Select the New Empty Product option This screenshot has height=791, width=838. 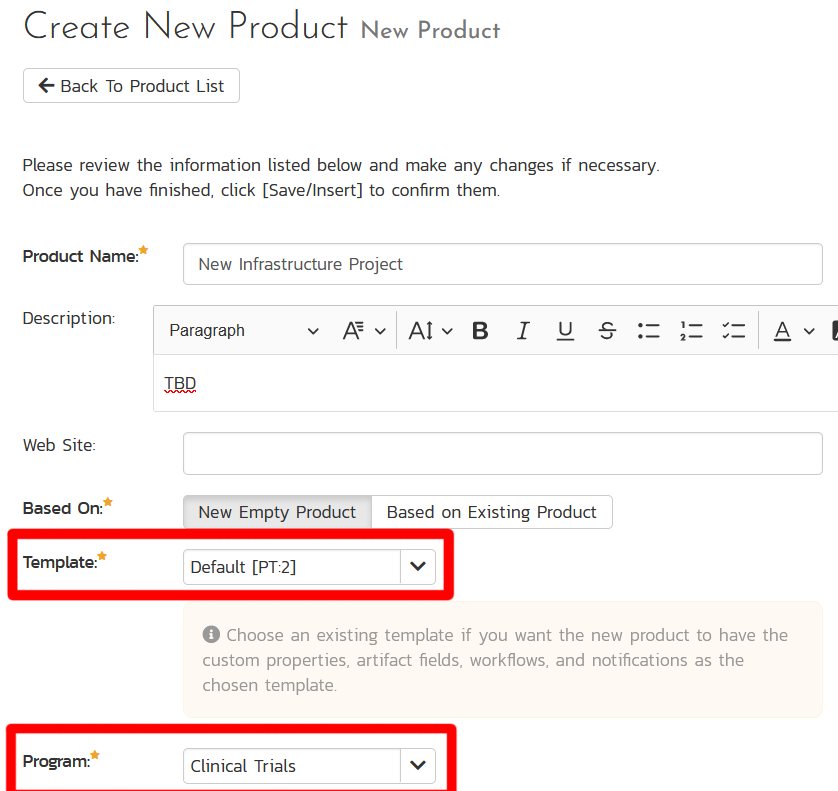277,512
